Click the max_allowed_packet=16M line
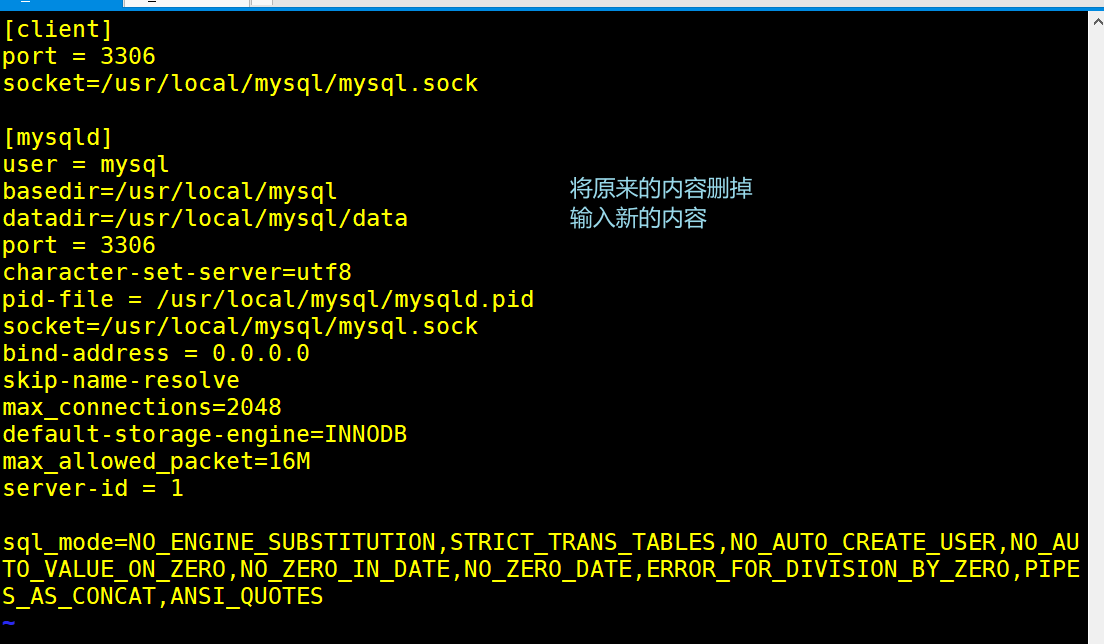This screenshot has height=644, width=1104. (x=155, y=461)
